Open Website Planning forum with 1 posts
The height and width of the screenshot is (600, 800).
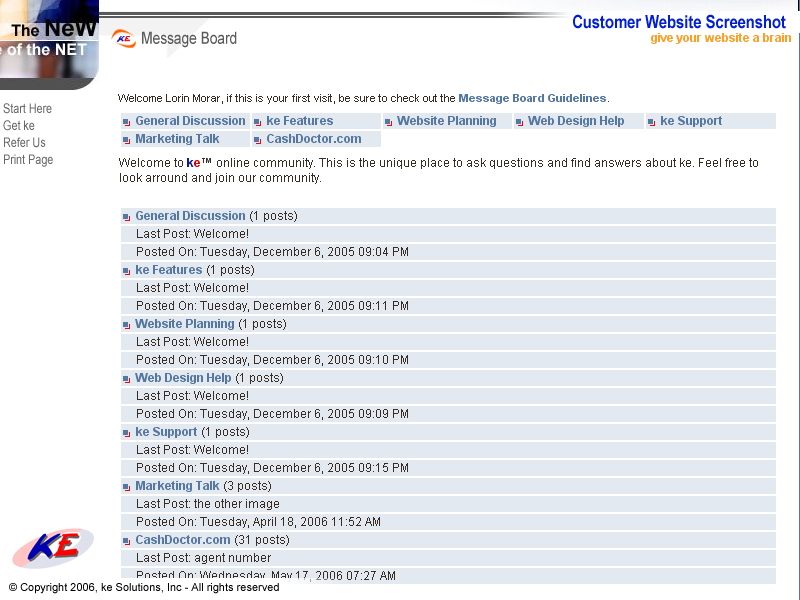(x=185, y=324)
